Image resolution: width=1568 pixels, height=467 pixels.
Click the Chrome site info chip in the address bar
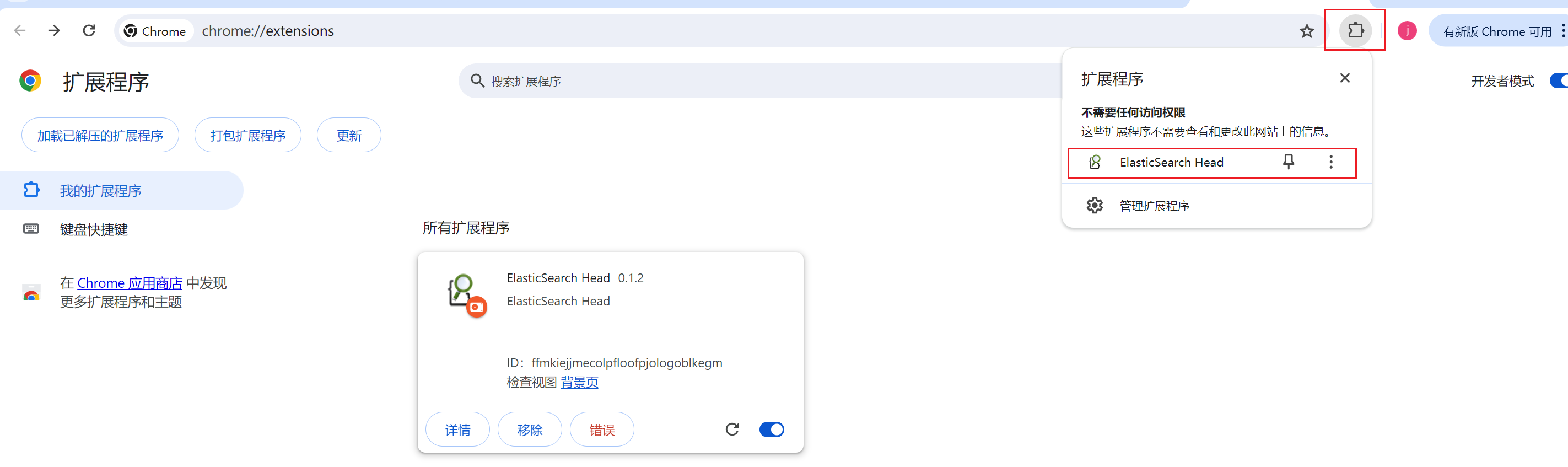tap(155, 31)
